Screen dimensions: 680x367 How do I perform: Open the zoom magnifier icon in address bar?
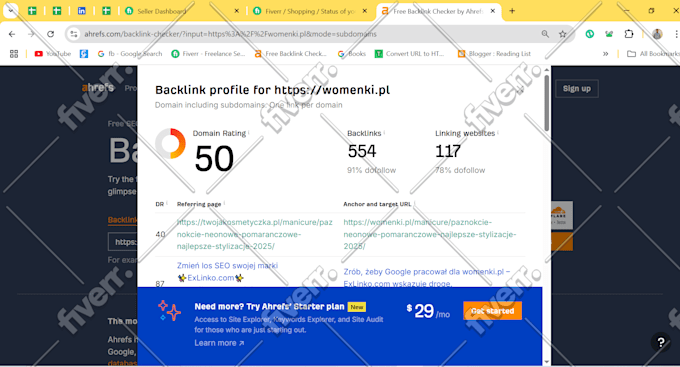[x=545, y=34]
